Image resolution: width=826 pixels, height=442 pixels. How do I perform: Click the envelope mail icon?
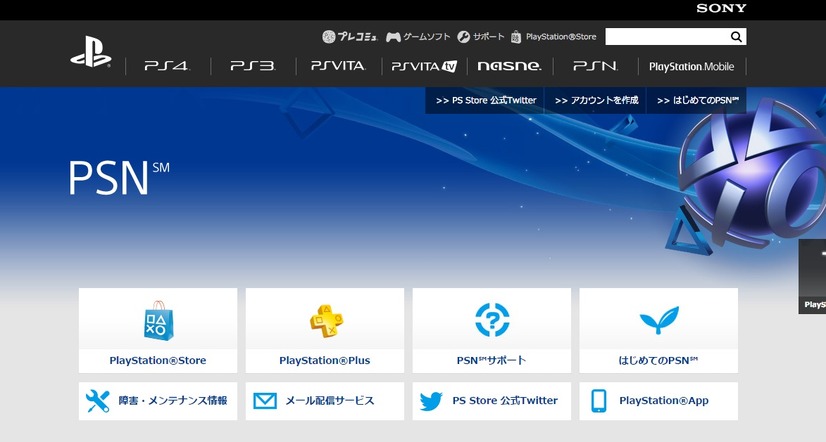click(x=265, y=401)
